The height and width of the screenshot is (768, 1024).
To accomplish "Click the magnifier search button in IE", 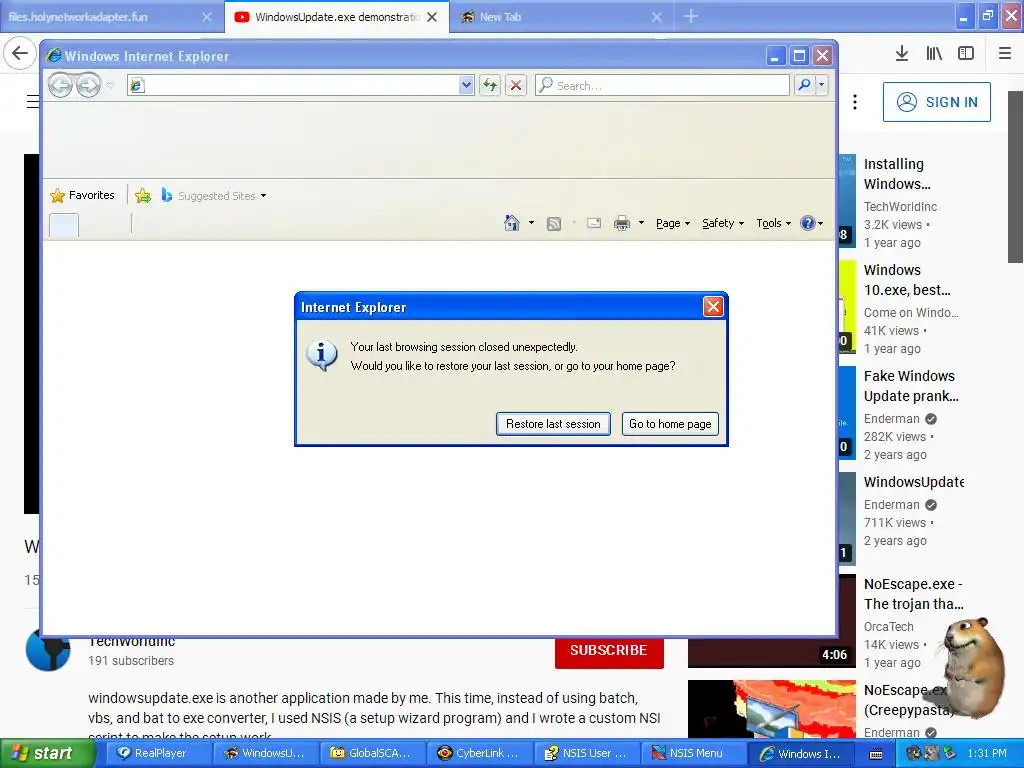I will (x=805, y=85).
